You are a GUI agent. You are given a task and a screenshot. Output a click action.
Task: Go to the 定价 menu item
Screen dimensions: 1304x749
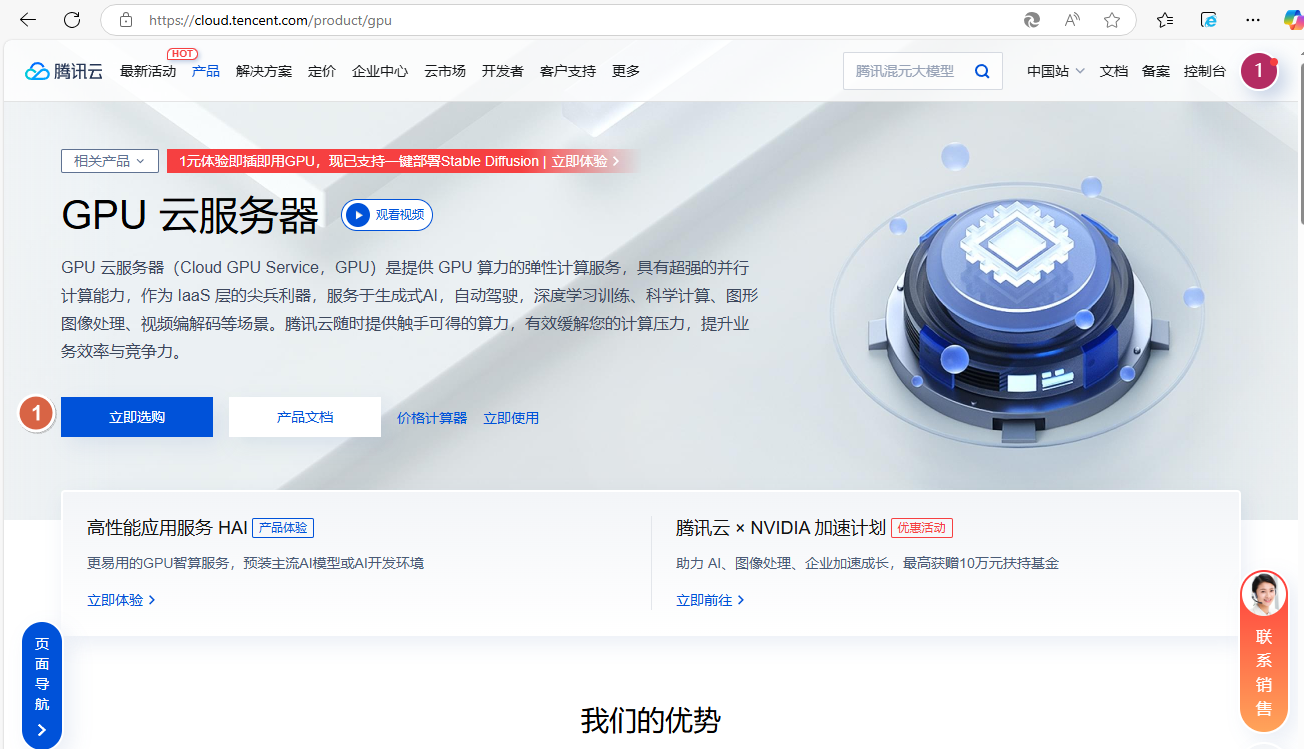[x=322, y=71]
